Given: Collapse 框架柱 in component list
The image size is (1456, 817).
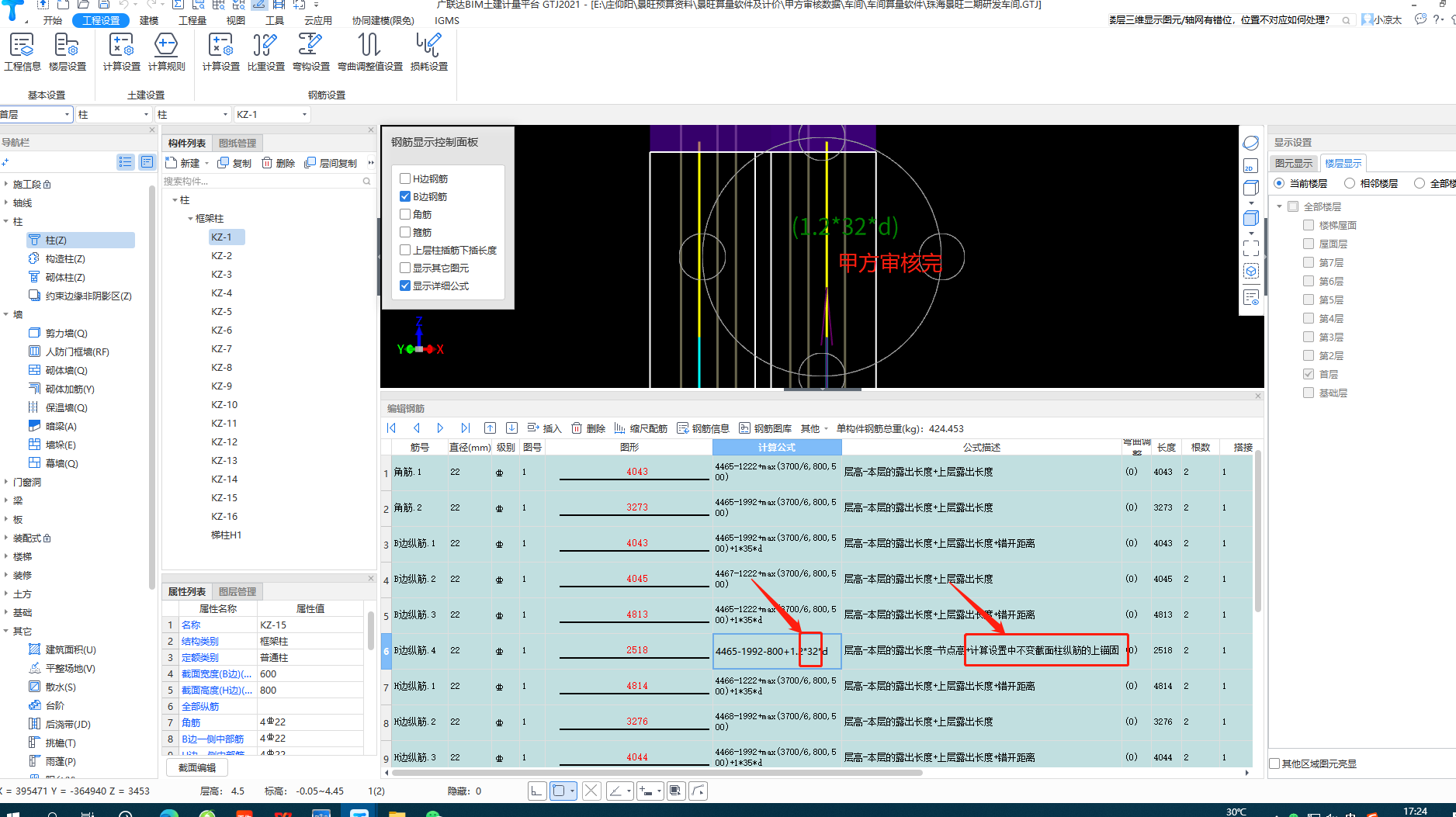Looking at the screenshot, I should point(190,219).
